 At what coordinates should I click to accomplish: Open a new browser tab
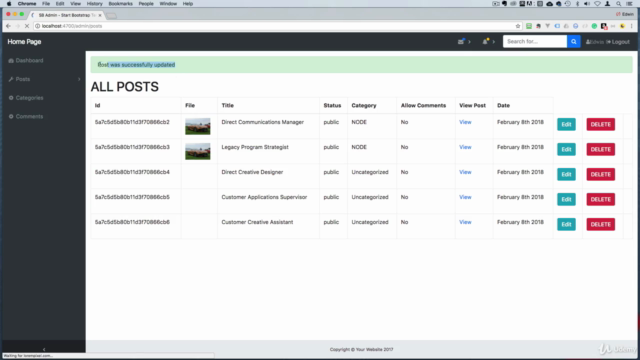coord(111,16)
